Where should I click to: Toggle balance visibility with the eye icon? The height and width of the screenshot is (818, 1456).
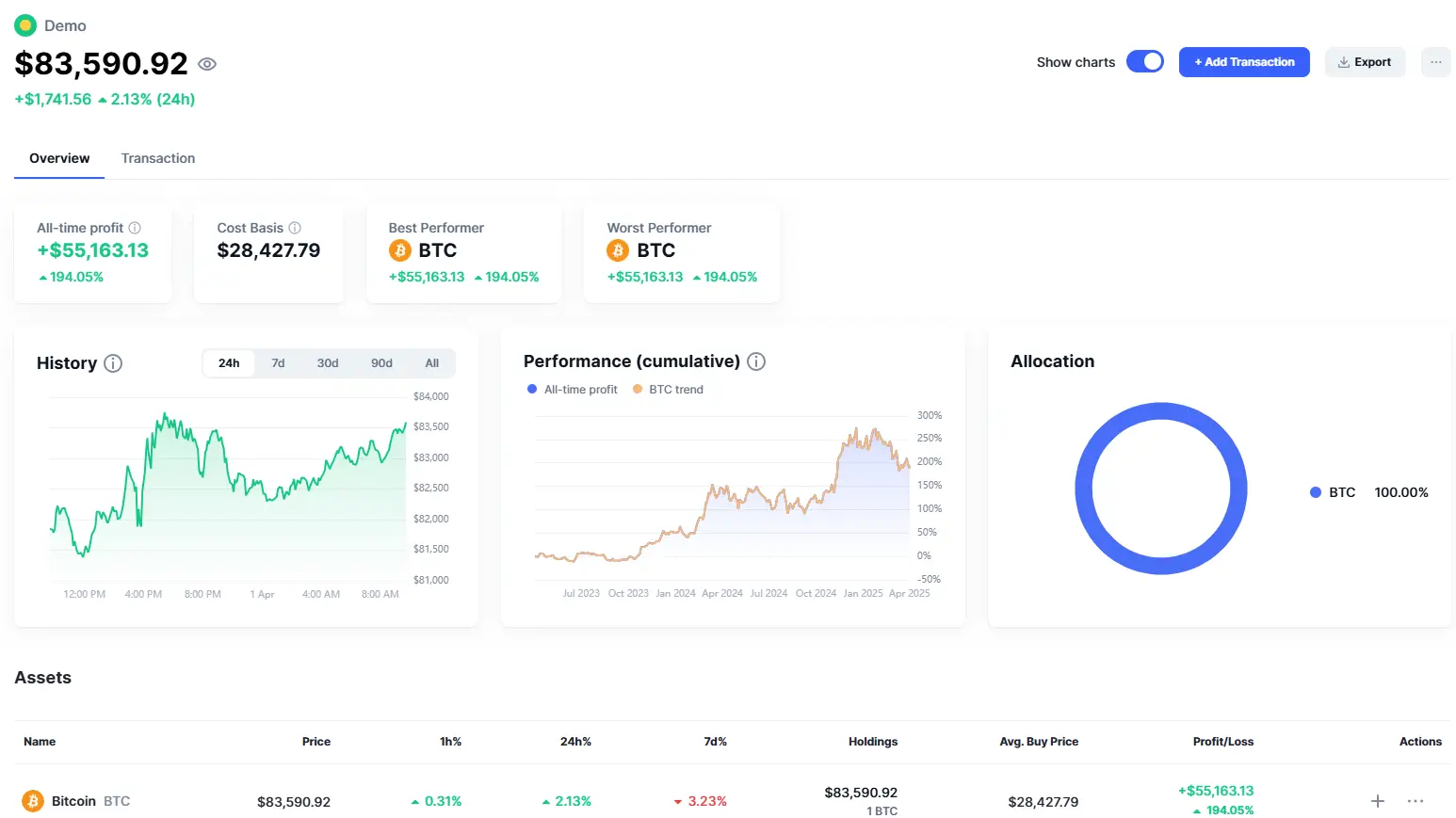point(207,64)
